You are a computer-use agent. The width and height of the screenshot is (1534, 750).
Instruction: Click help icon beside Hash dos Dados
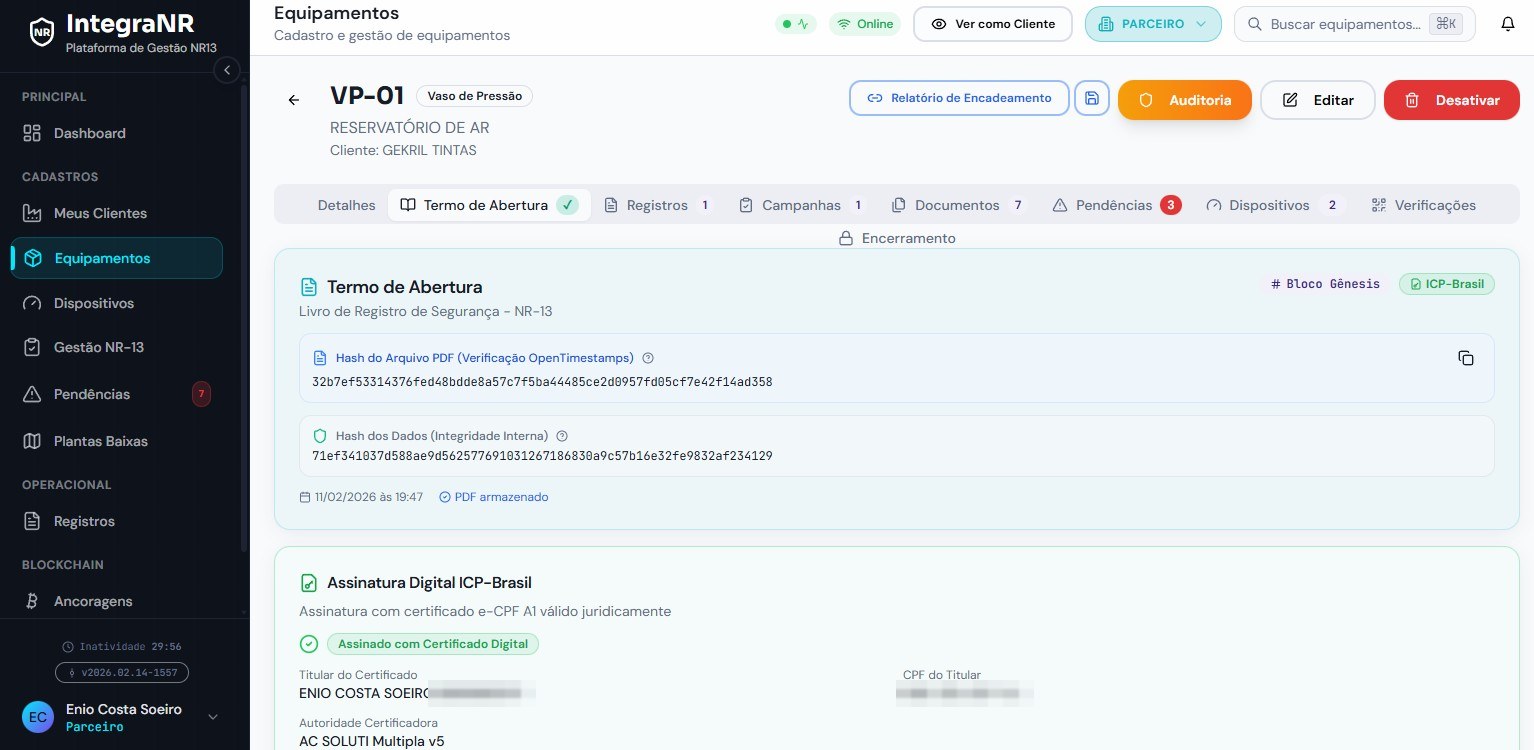562,436
